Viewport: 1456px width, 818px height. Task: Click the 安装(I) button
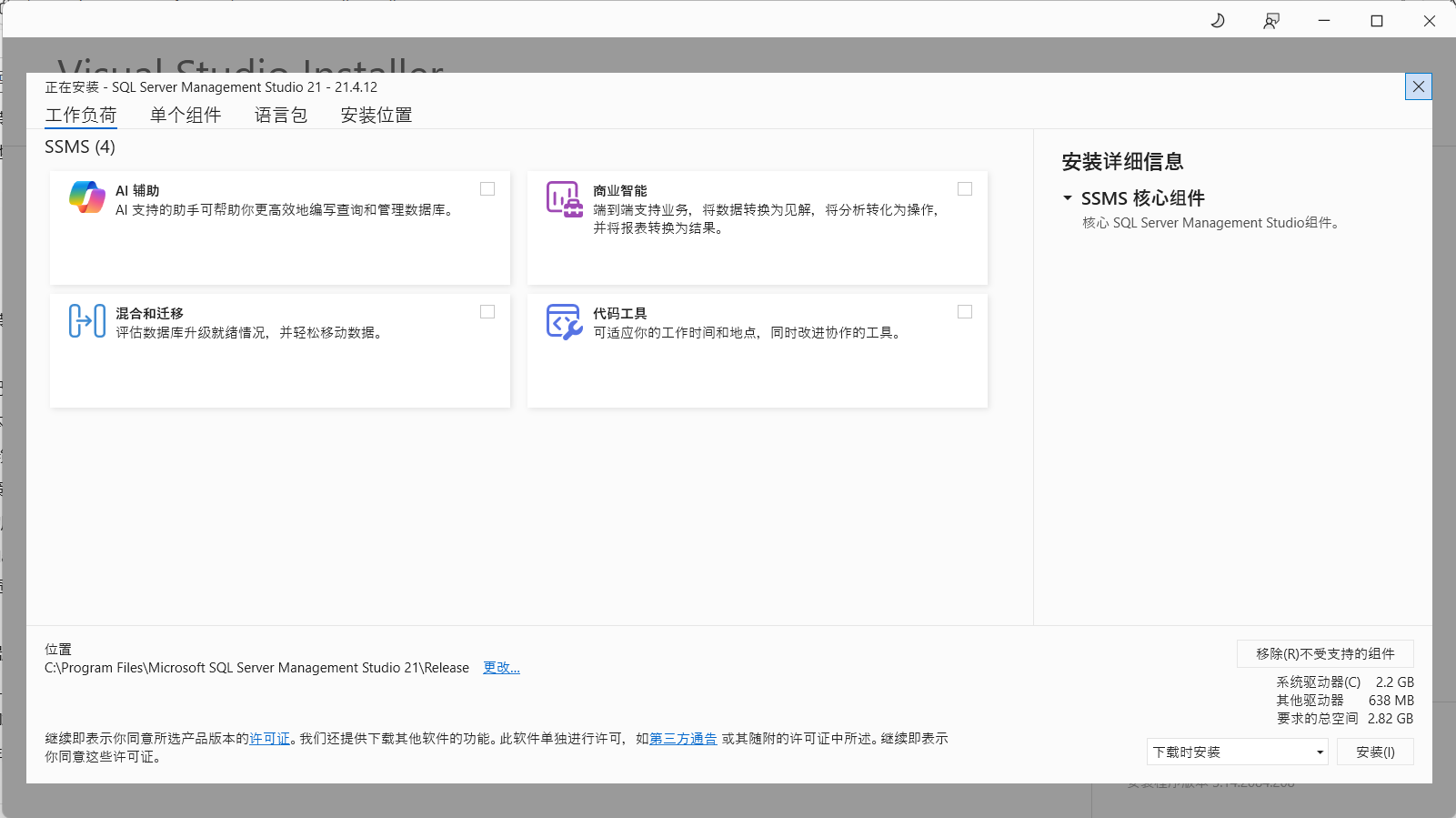pyautogui.click(x=1375, y=752)
